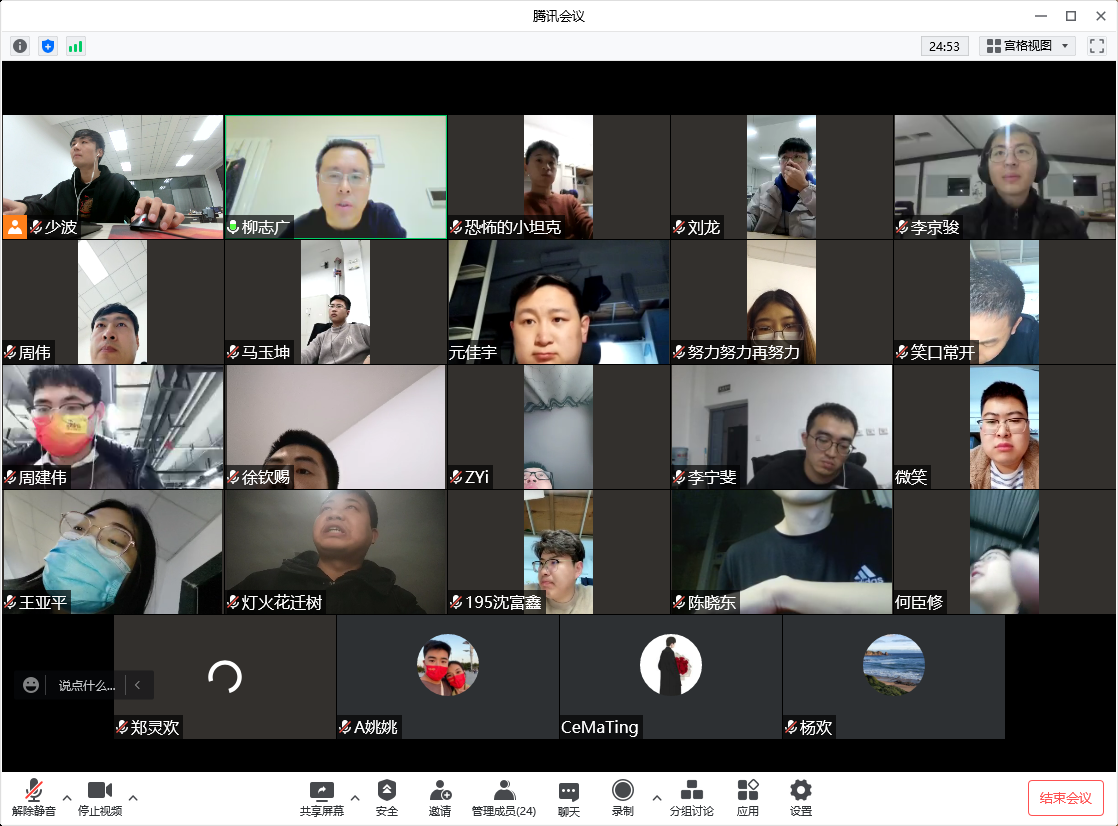Screen dimensions: 1118x826
Task: Click the 说点什么 message input field
Action: [86, 685]
